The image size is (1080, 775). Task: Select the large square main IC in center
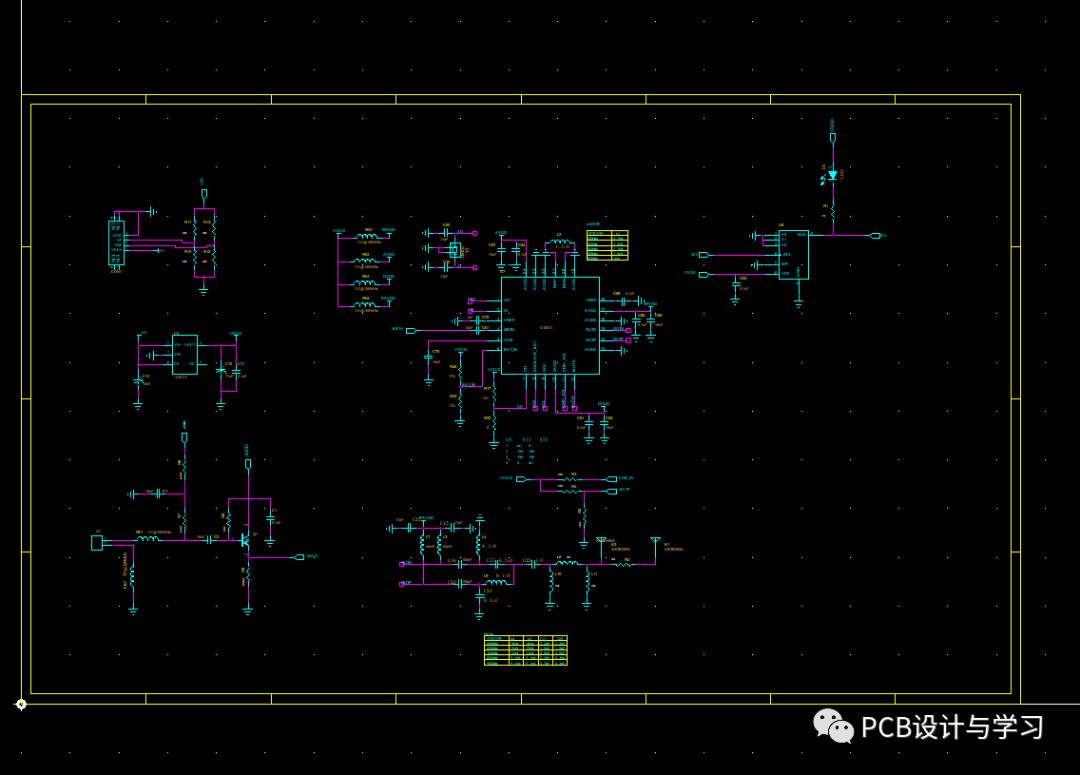(550, 326)
